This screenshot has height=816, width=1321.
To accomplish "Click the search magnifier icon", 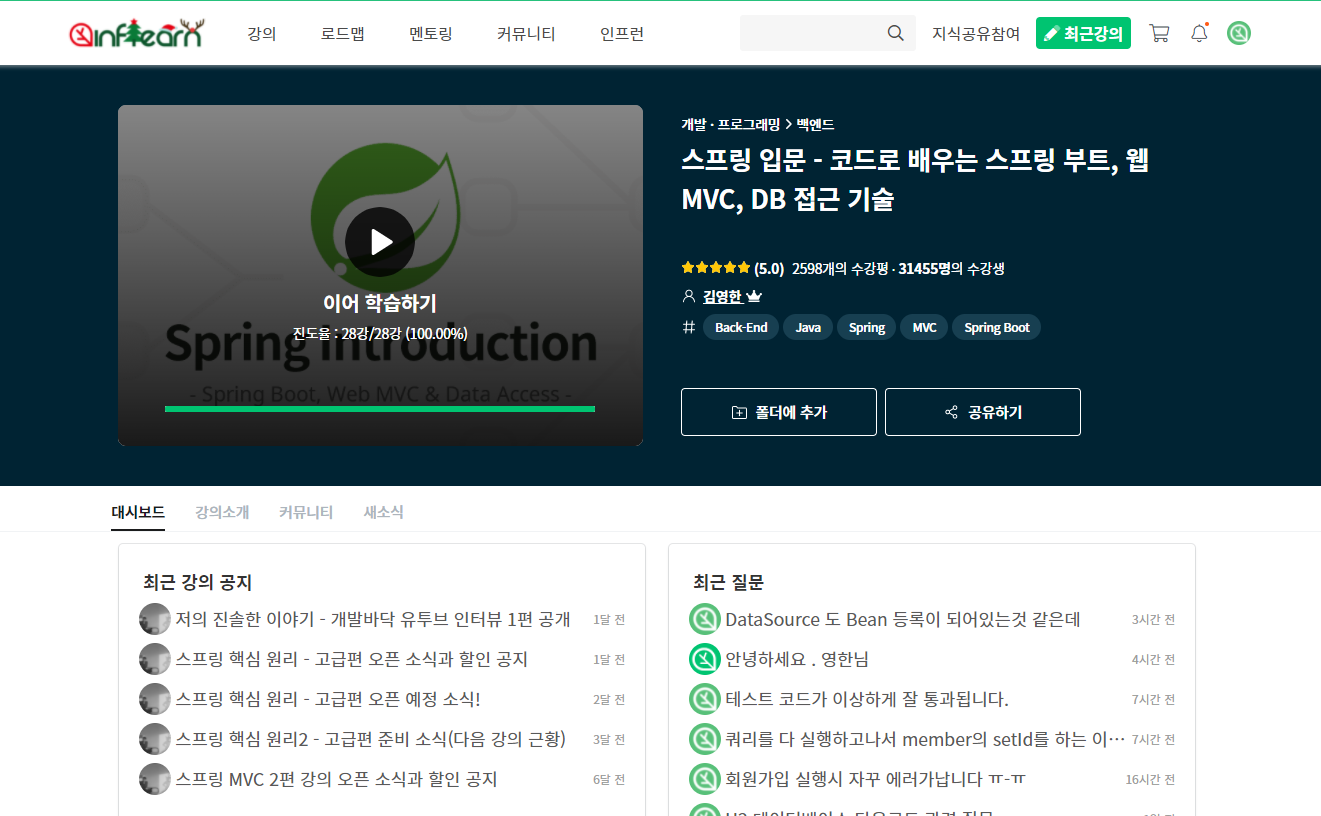I will click(x=895, y=33).
